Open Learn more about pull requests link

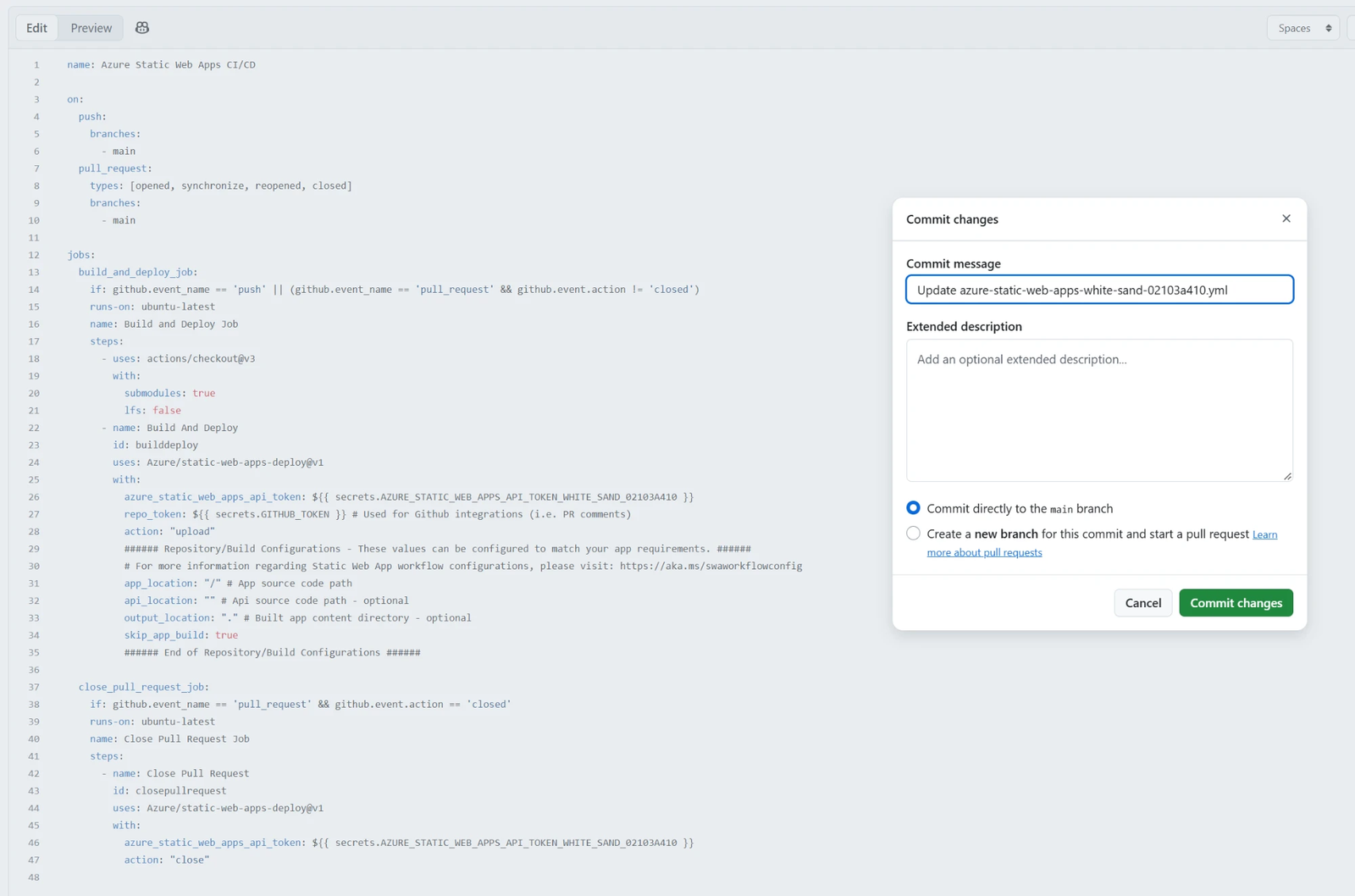coord(984,552)
